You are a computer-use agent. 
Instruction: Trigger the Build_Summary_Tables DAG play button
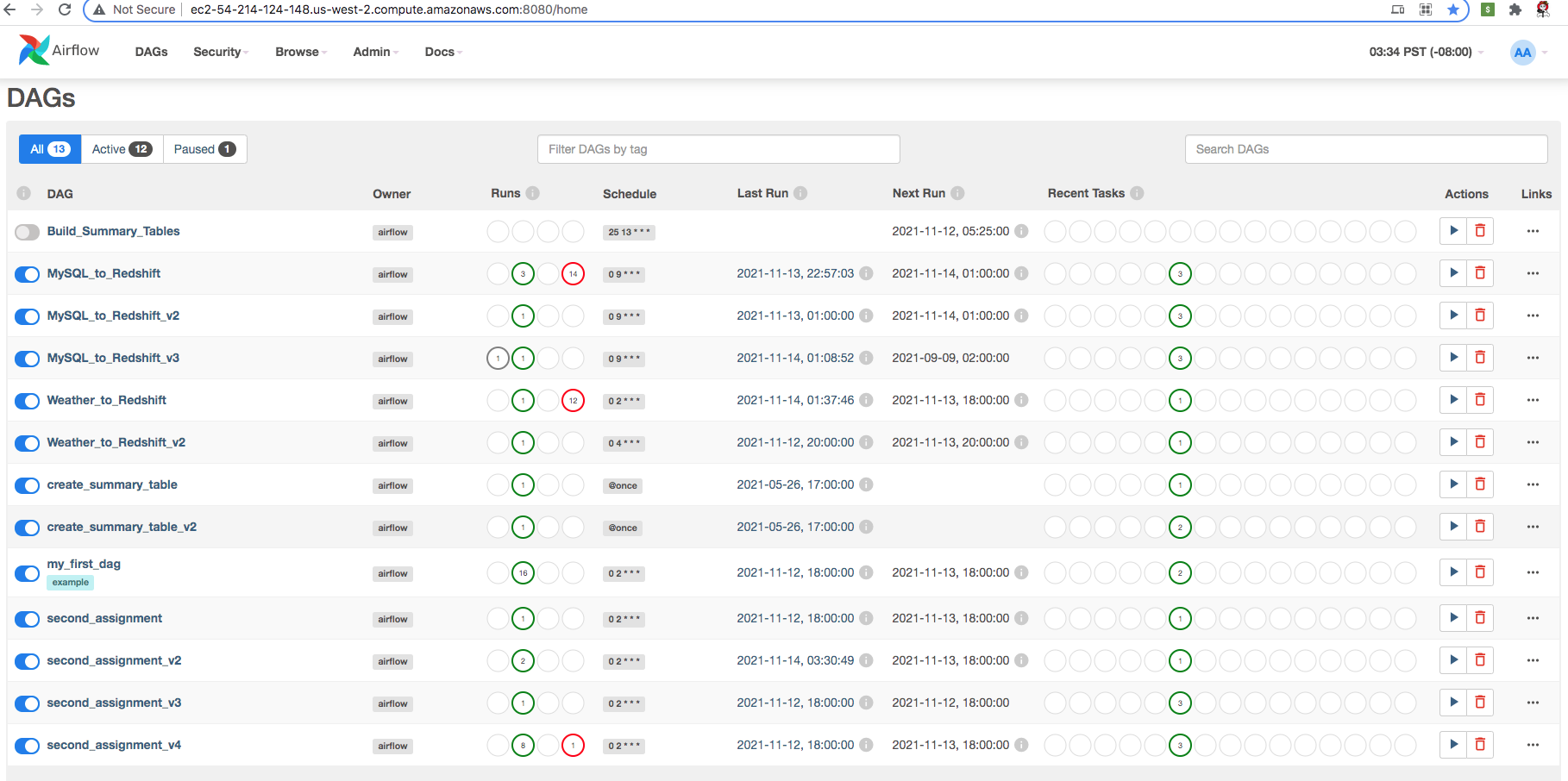point(1453,231)
